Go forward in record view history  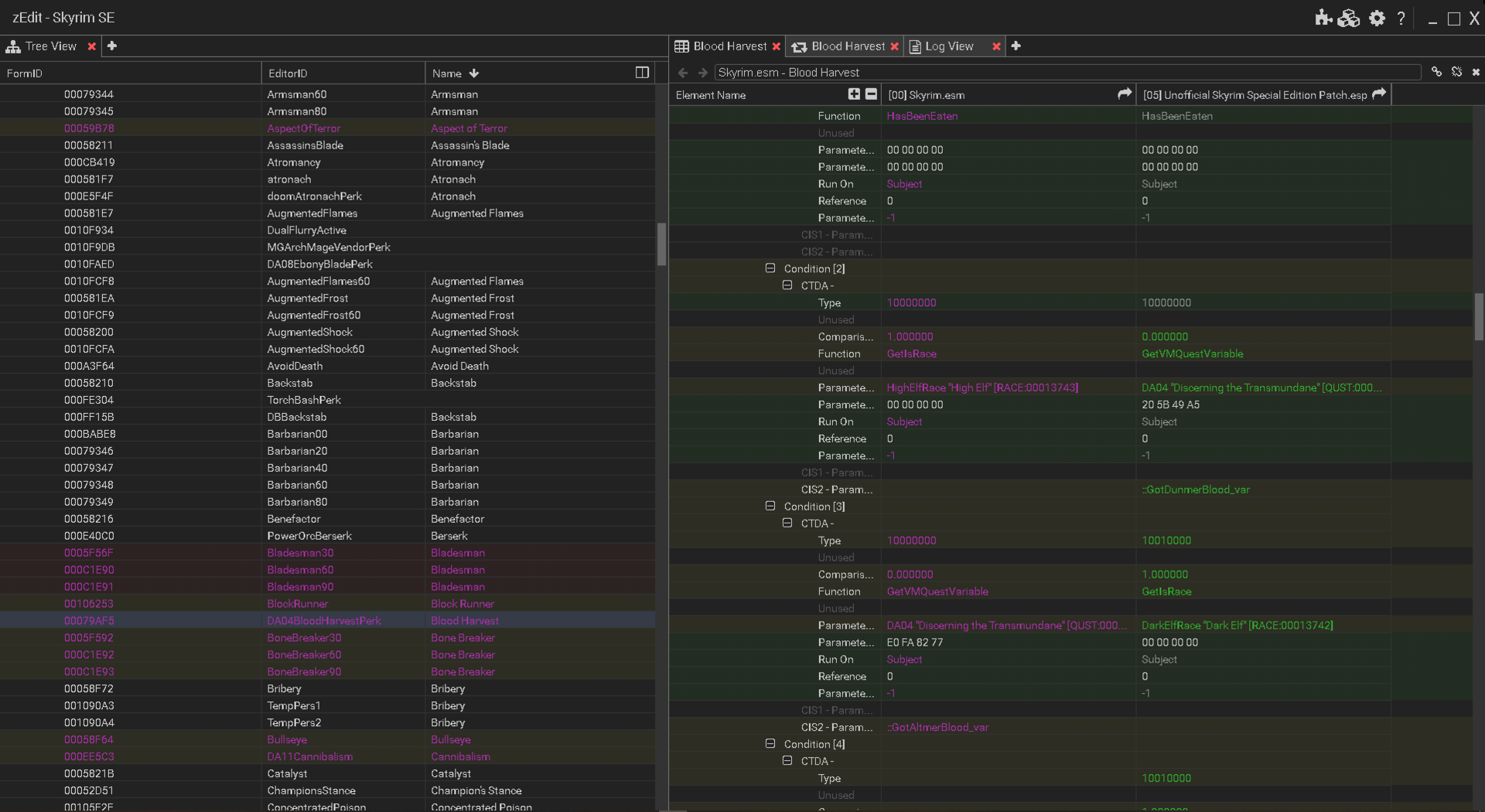pyautogui.click(x=702, y=73)
